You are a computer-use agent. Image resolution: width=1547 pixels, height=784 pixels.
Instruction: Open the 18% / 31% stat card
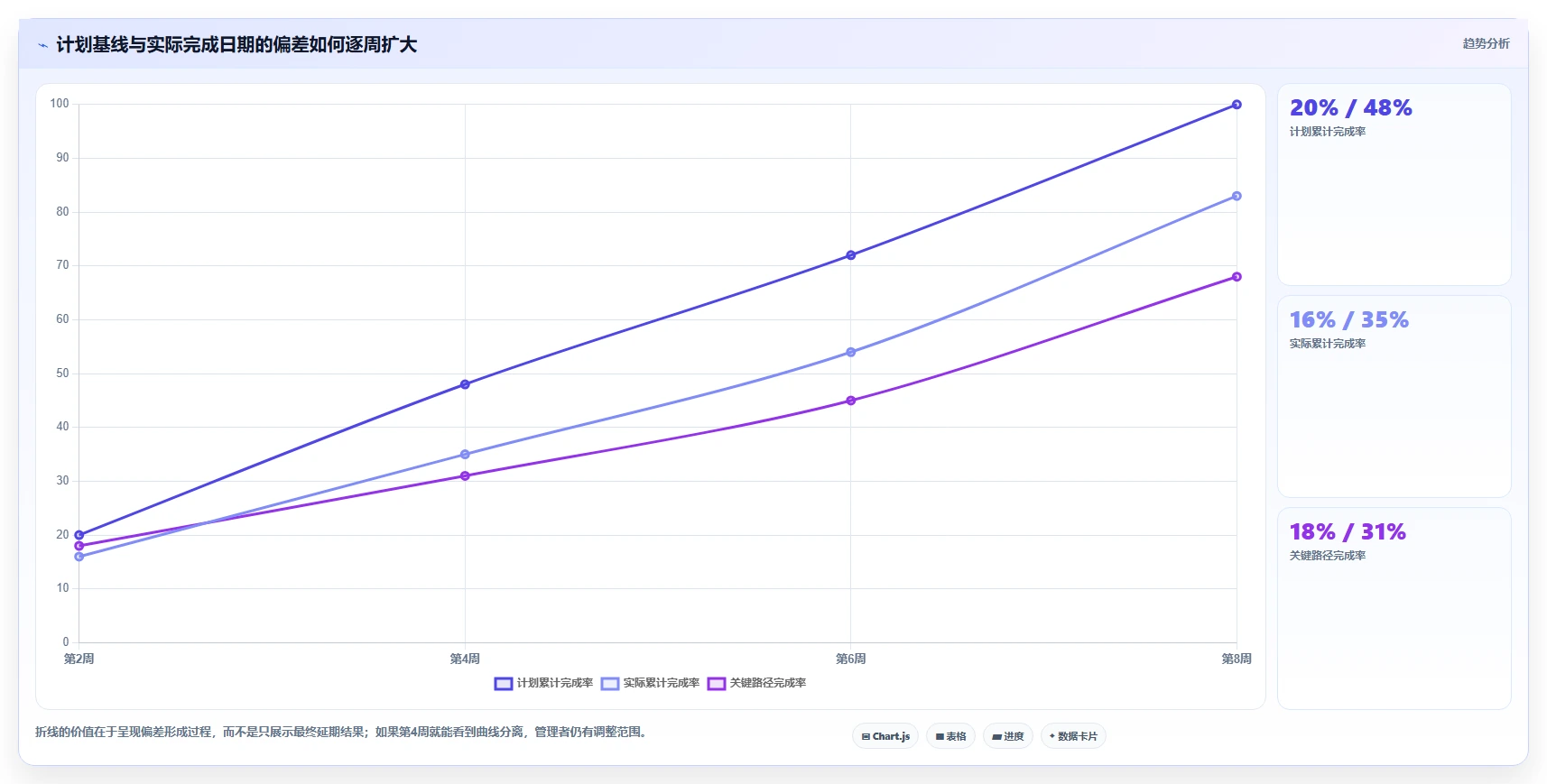coord(1394,609)
